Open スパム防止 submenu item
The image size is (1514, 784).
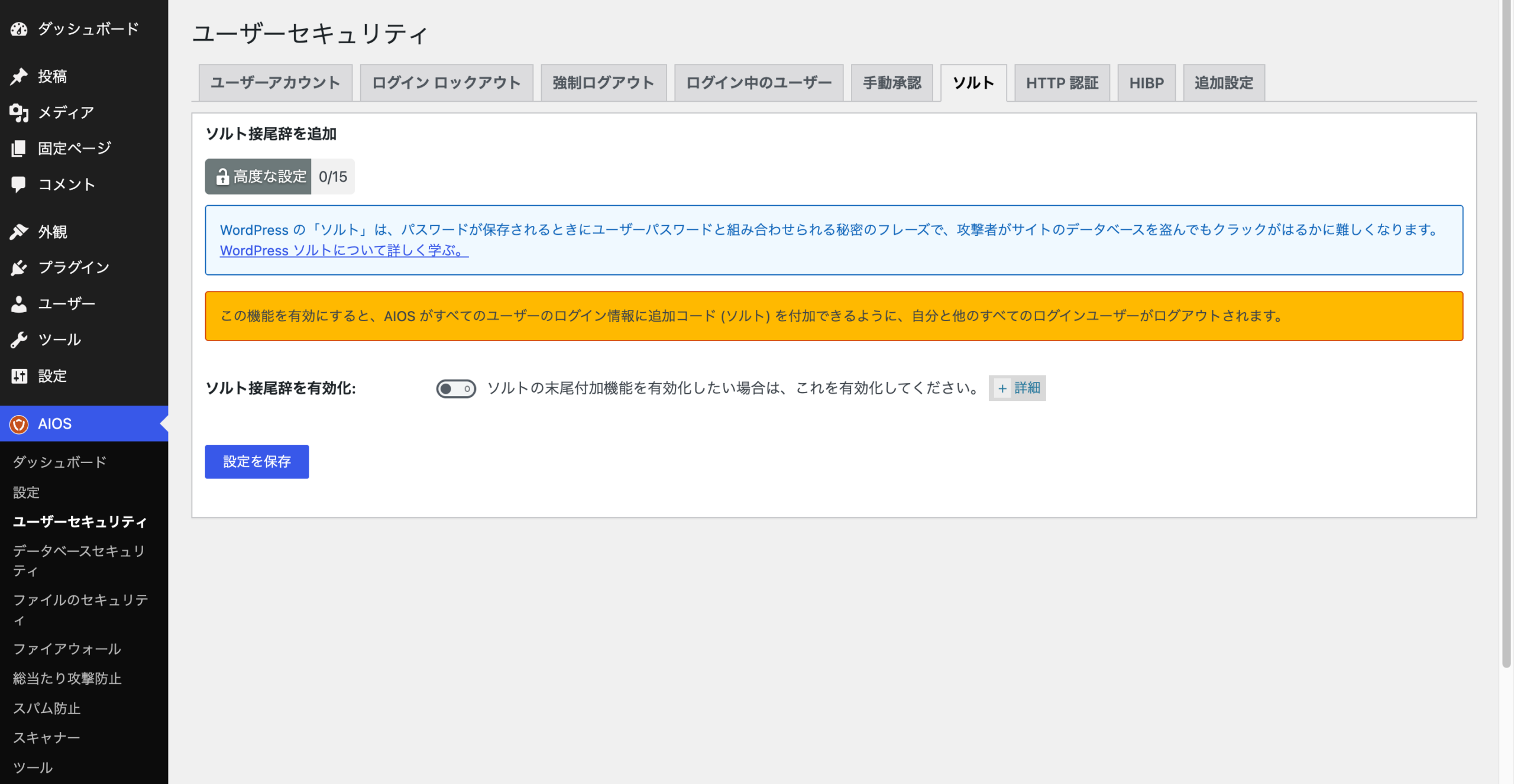(x=47, y=708)
